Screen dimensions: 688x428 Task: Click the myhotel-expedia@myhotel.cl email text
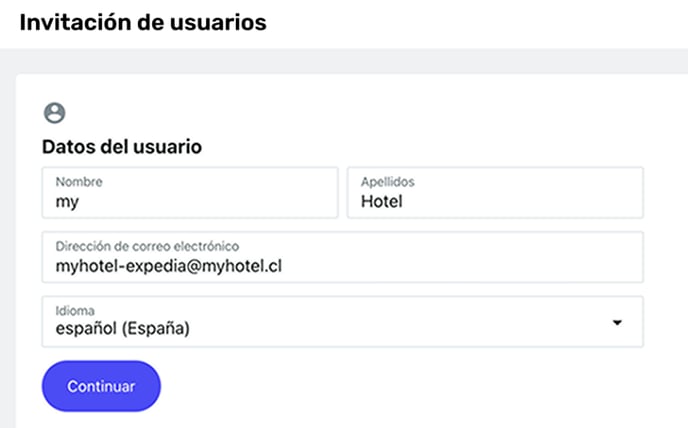tap(169, 266)
